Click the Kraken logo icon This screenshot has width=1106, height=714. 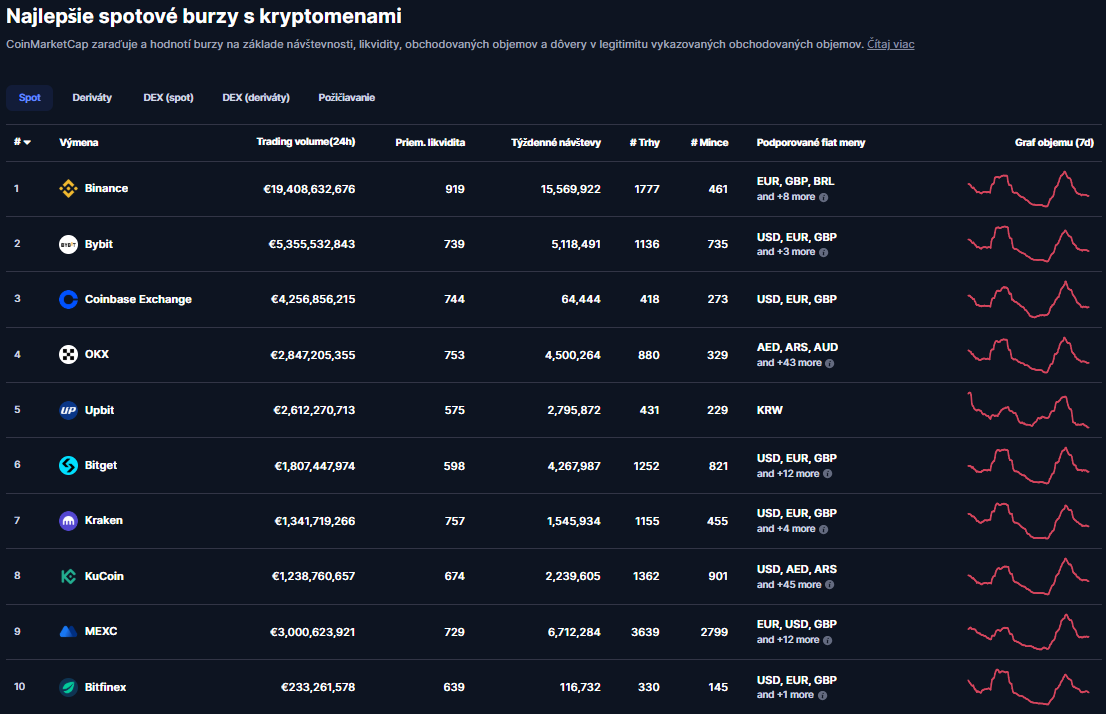coord(69,521)
